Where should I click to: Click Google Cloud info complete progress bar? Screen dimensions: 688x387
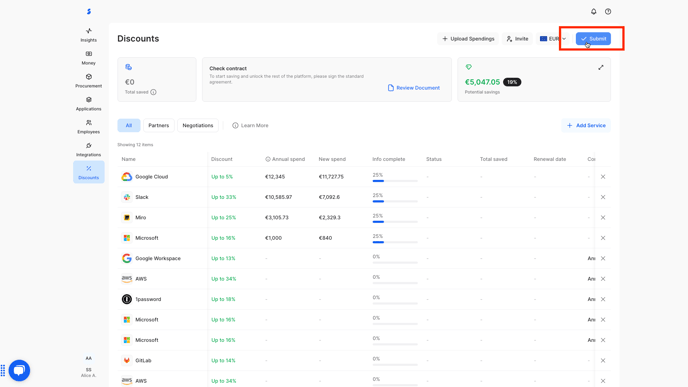coord(394,181)
